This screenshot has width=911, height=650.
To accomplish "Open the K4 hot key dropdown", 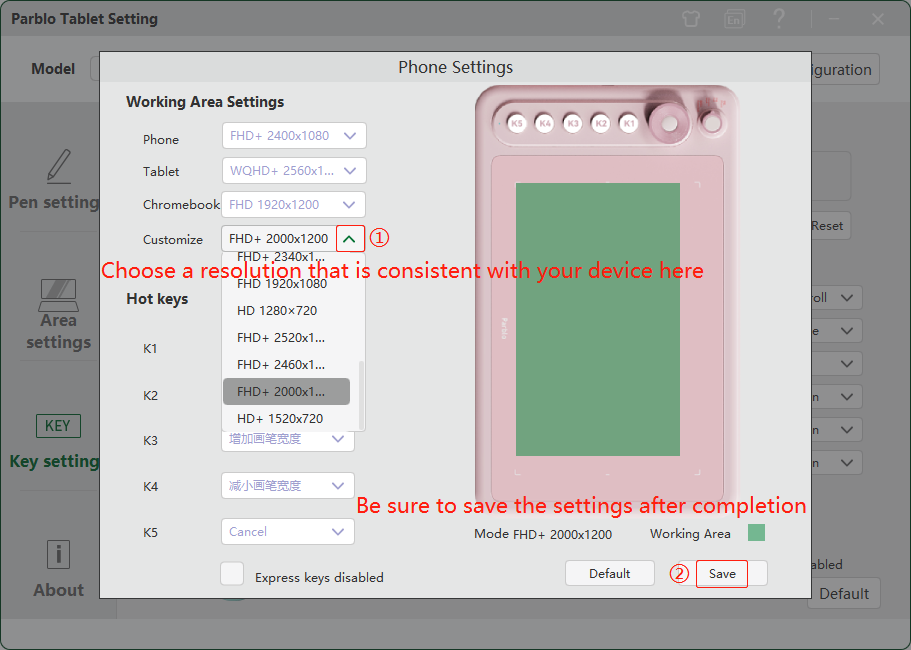I will (x=288, y=486).
